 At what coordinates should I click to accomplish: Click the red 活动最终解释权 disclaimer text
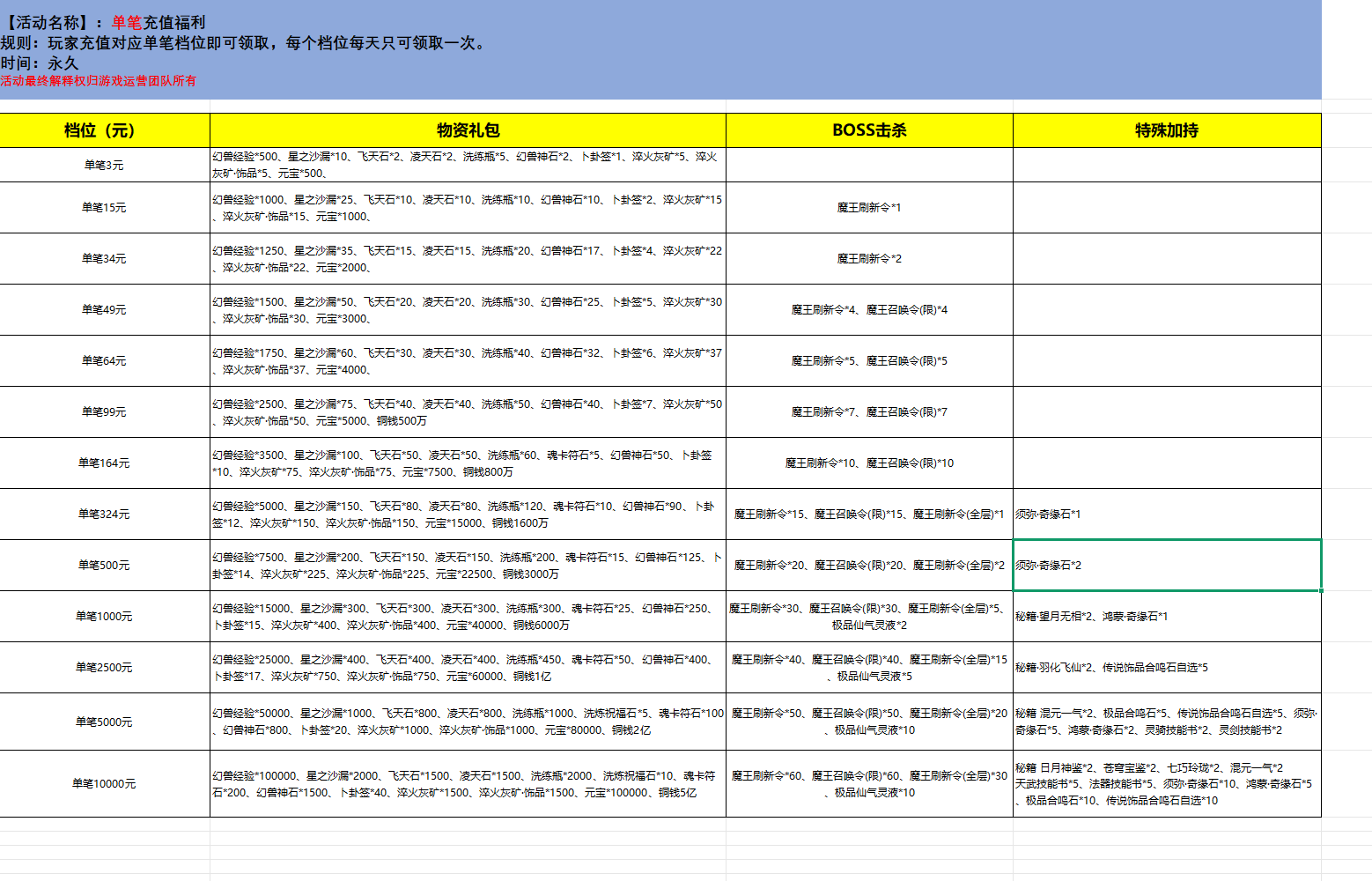[99, 81]
